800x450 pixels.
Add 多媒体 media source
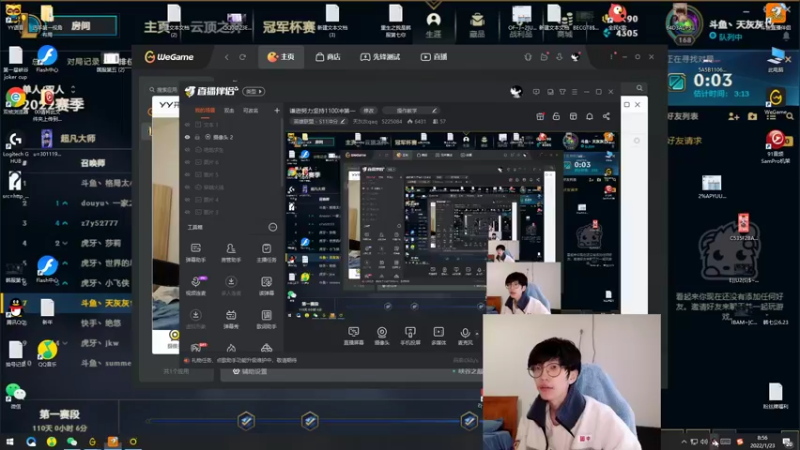438,336
